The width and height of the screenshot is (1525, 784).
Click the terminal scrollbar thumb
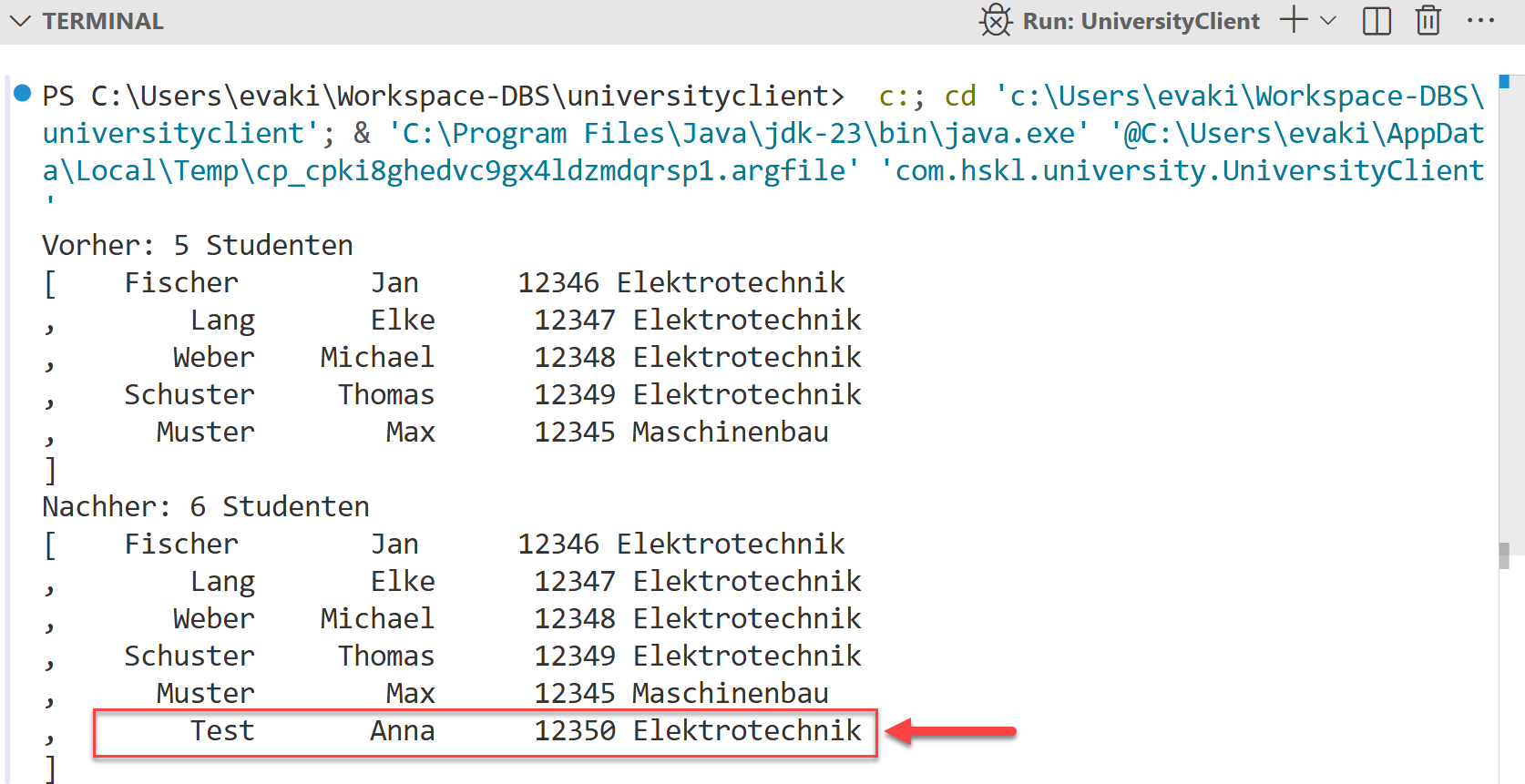click(x=1504, y=555)
